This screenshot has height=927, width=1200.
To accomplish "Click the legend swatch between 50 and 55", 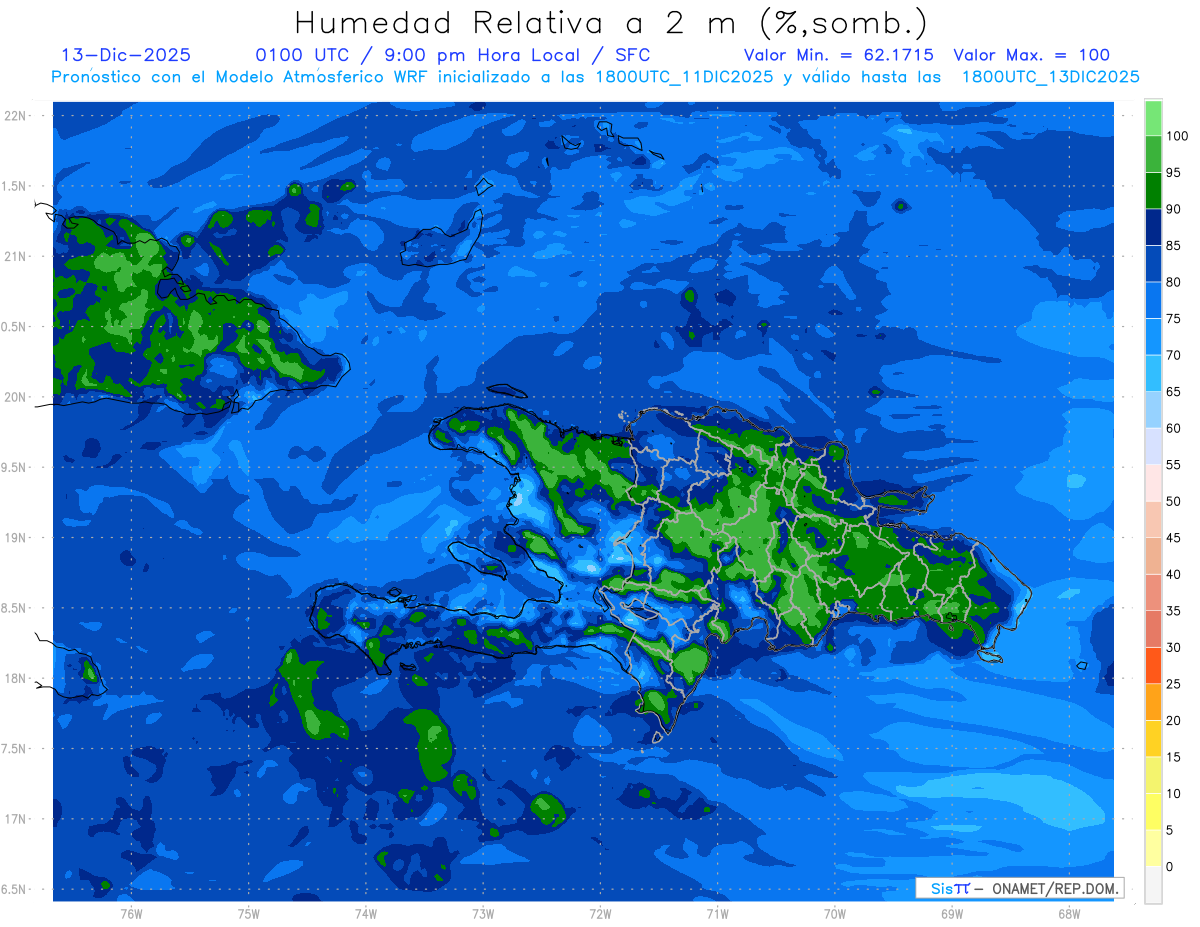I will (x=1153, y=483).
